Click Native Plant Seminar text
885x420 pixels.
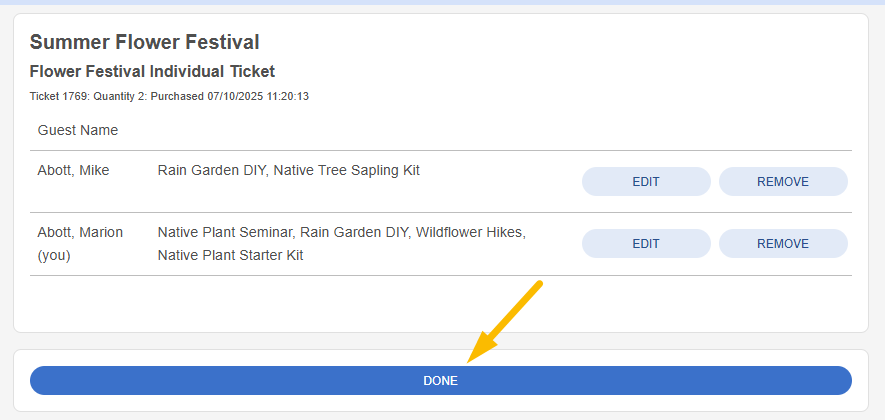coord(226,233)
